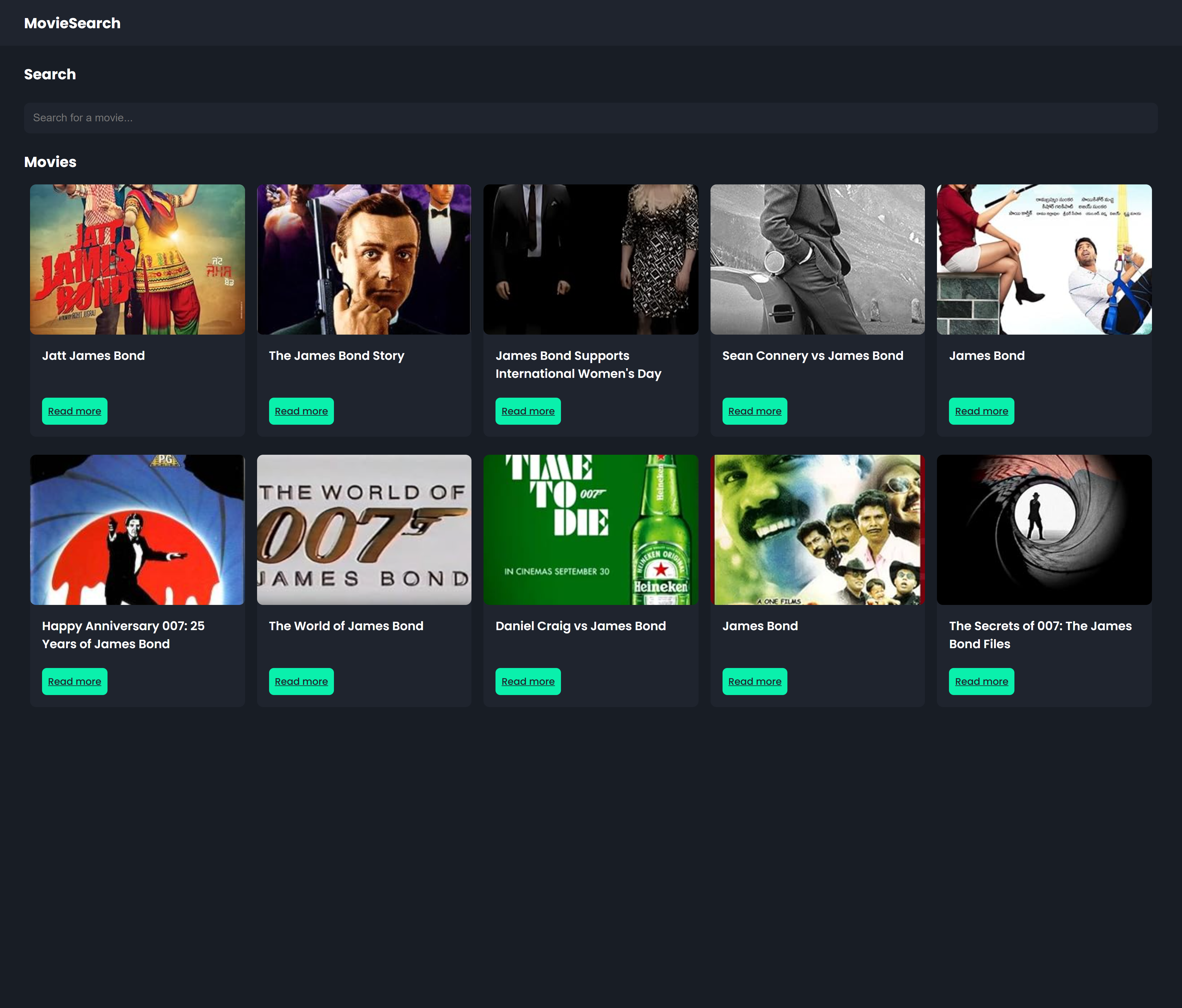1182x1008 pixels.
Task: Read more about Jatt James Bond
Action: (x=74, y=411)
